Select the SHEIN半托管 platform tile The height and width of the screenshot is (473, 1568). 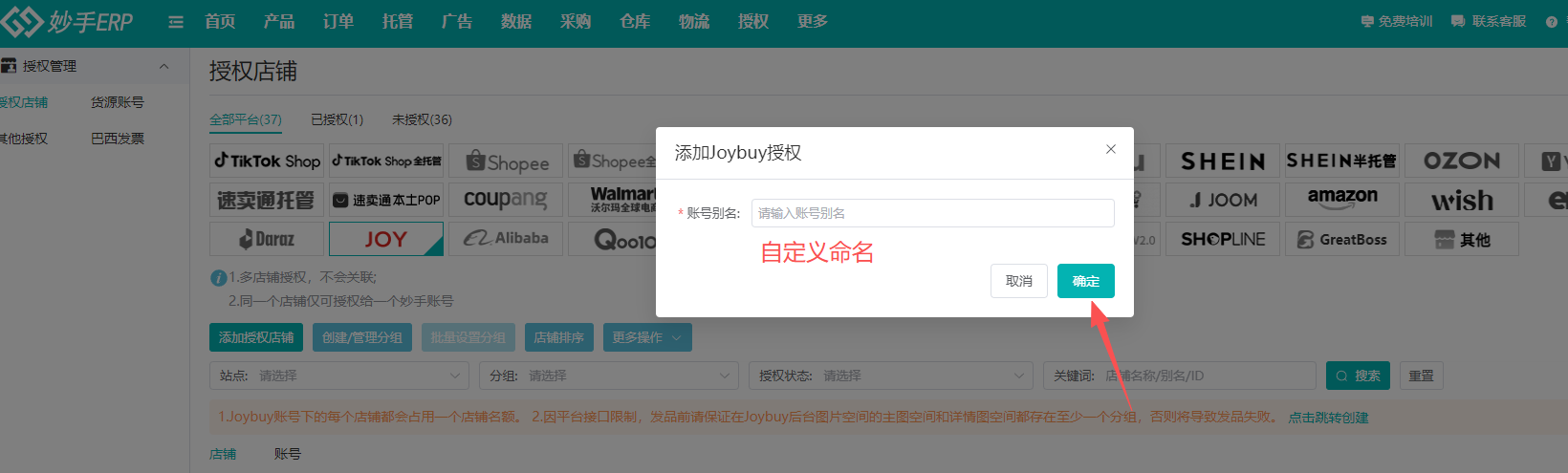point(1342,161)
